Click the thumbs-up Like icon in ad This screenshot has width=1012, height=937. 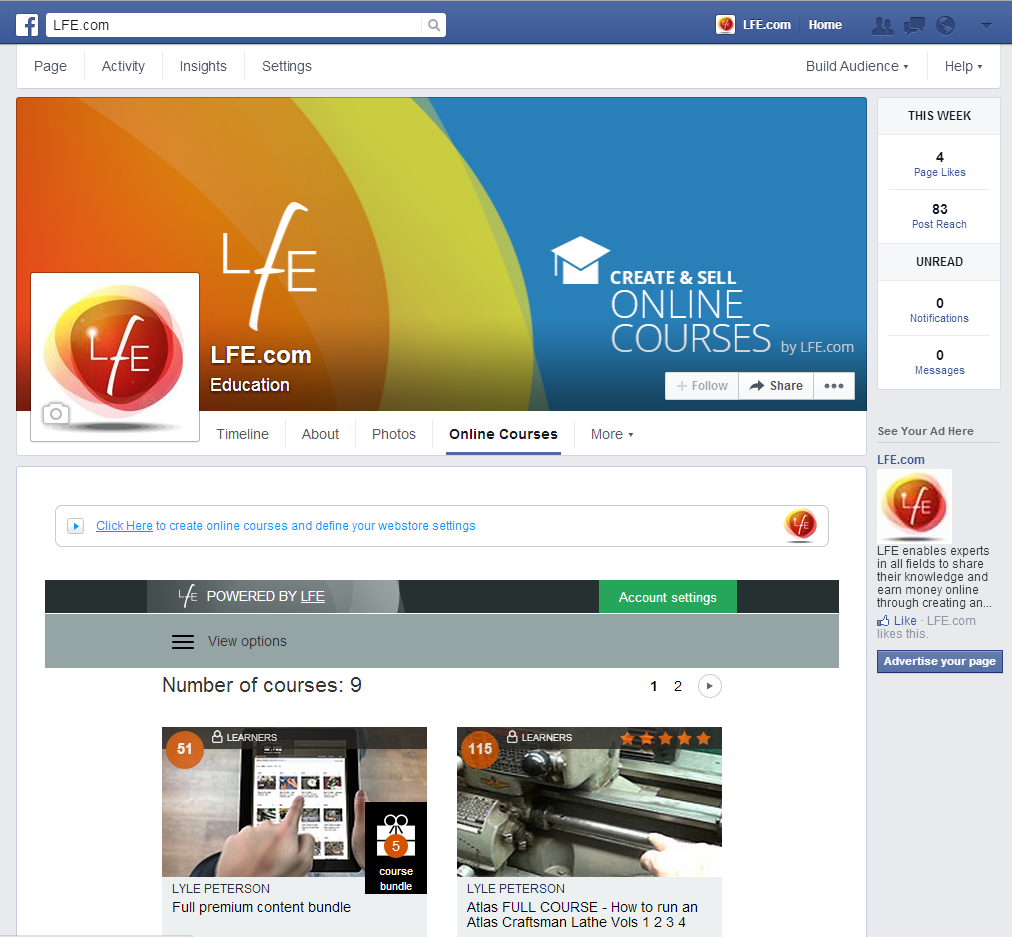click(883, 621)
